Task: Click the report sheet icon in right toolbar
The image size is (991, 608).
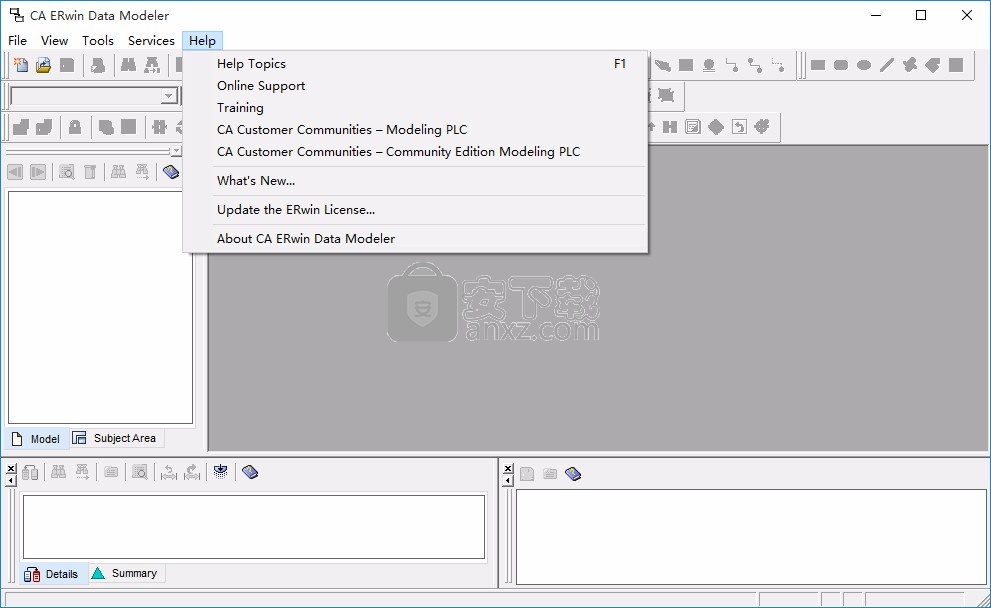Action: pos(693,127)
